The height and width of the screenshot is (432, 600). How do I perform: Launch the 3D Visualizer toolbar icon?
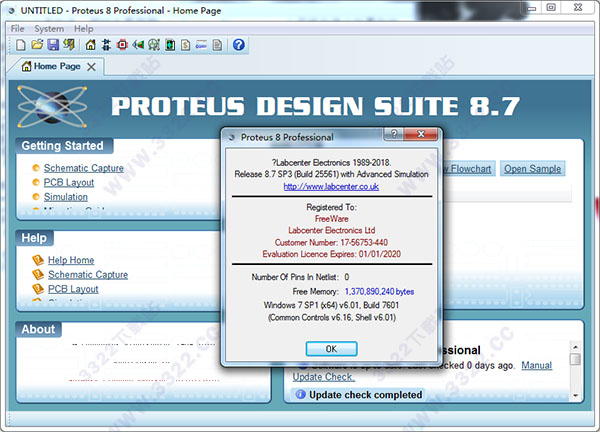pos(138,45)
